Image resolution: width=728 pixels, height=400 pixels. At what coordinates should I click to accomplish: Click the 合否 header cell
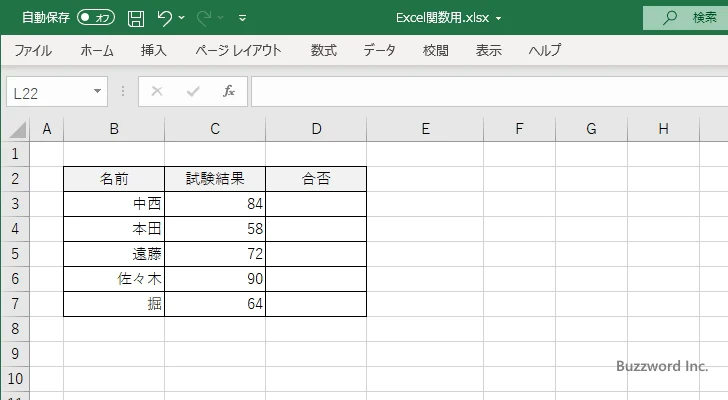[x=316, y=179]
